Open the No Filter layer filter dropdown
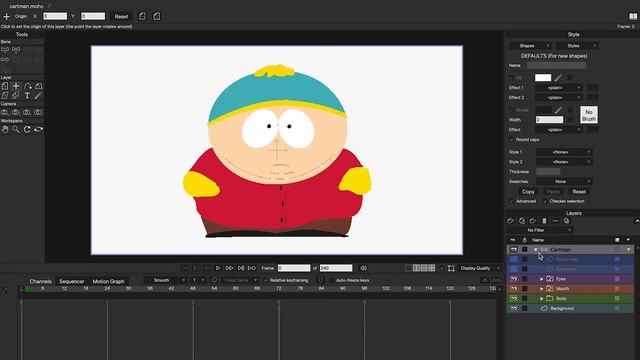Viewport: 640px width, 360px height. [x=540, y=230]
